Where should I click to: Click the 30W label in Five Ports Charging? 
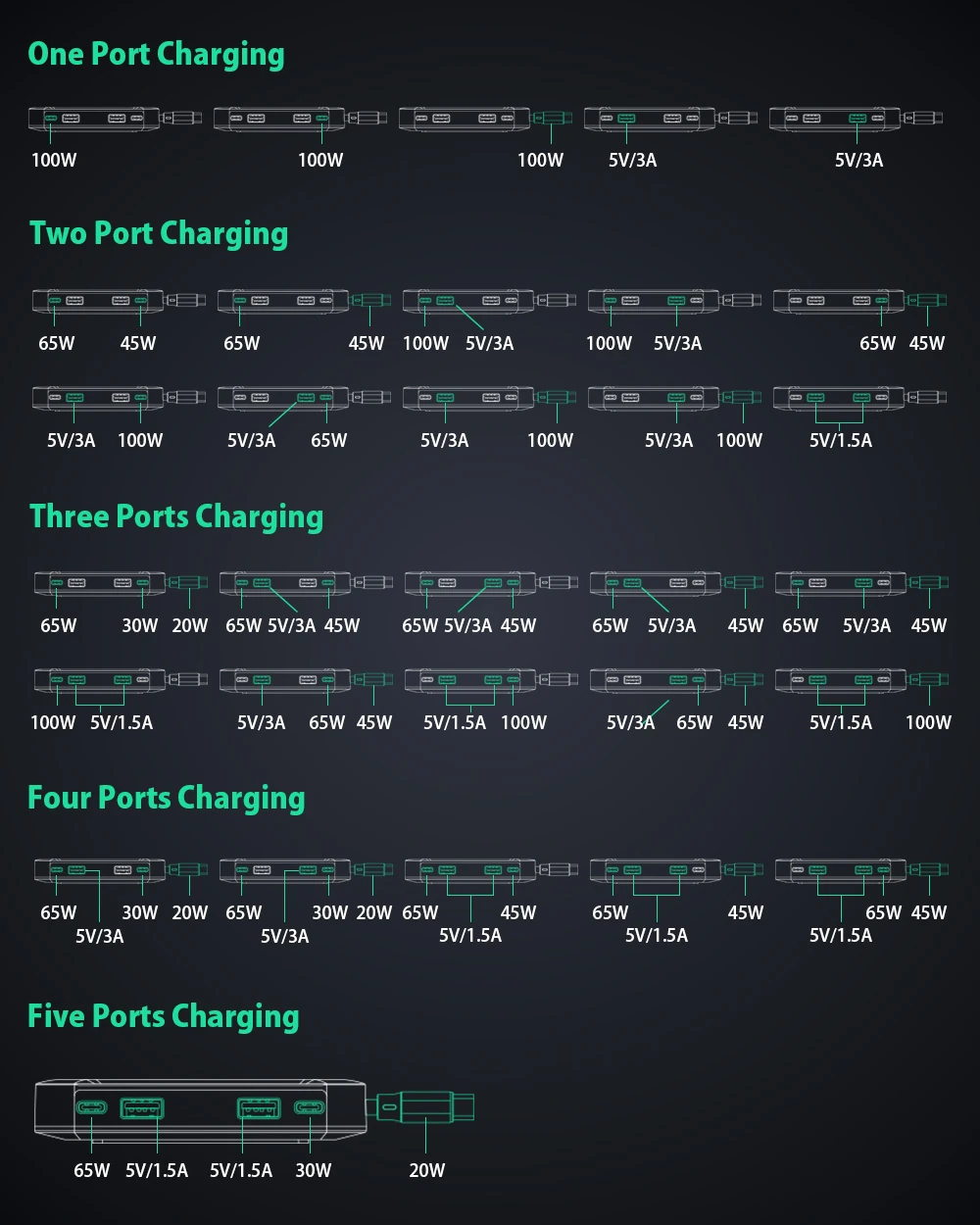pos(314,1170)
